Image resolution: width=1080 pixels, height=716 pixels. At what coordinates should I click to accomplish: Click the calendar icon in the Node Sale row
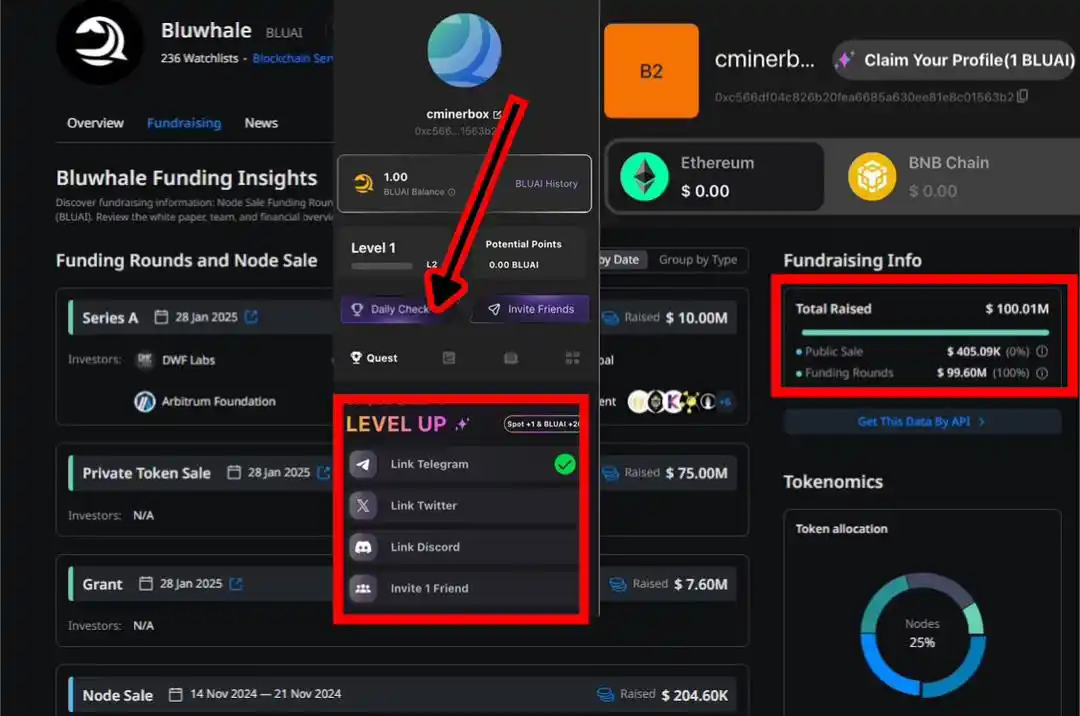(x=176, y=694)
